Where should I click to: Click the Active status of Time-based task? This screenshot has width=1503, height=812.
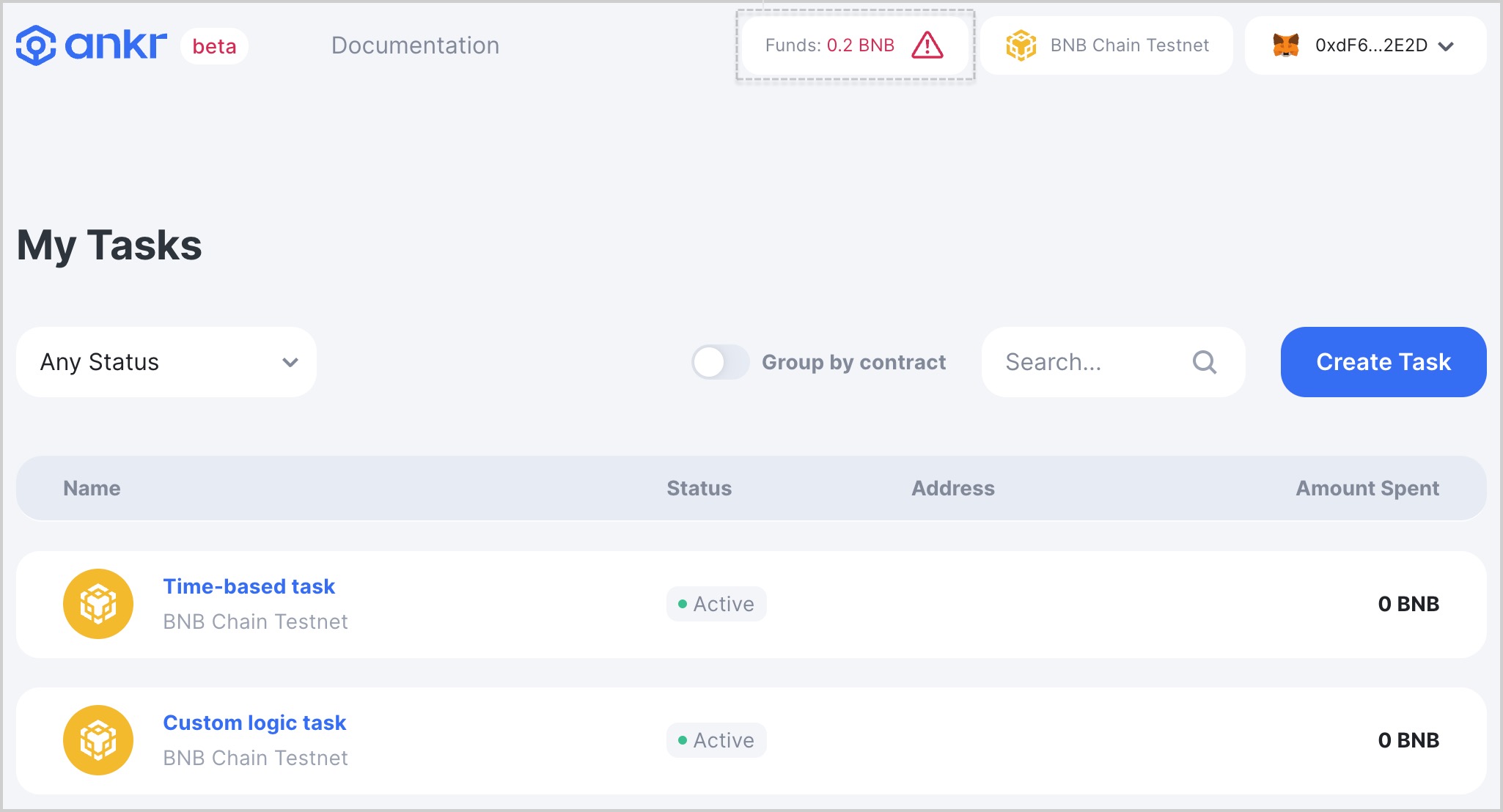716,604
